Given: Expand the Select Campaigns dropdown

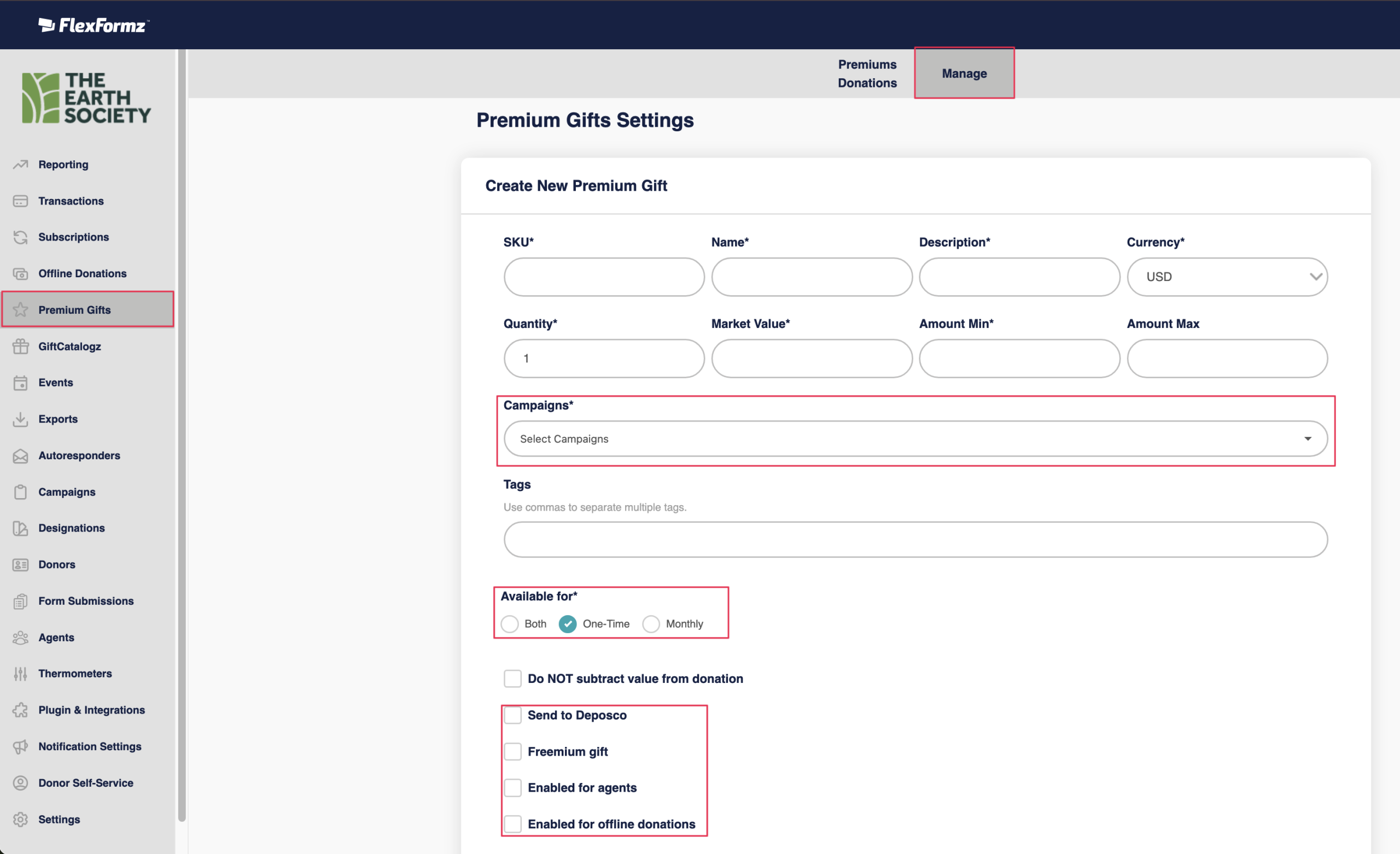Looking at the screenshot, I should (x=915, y=438).
